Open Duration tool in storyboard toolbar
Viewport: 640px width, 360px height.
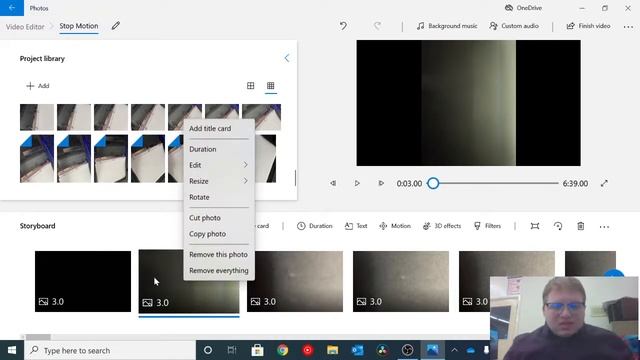point(314,226)
